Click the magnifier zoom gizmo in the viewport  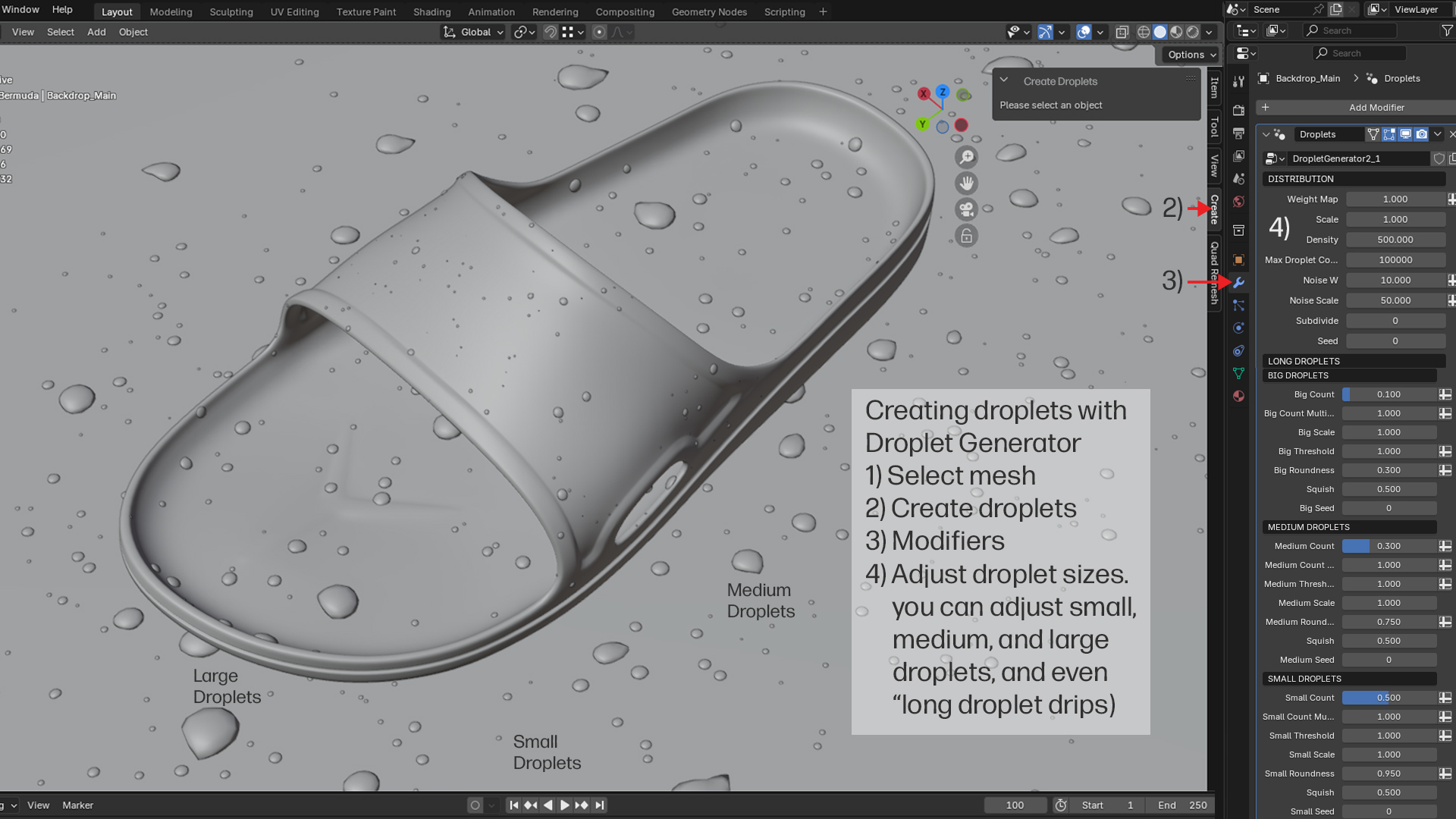click(x=967, y=156)
